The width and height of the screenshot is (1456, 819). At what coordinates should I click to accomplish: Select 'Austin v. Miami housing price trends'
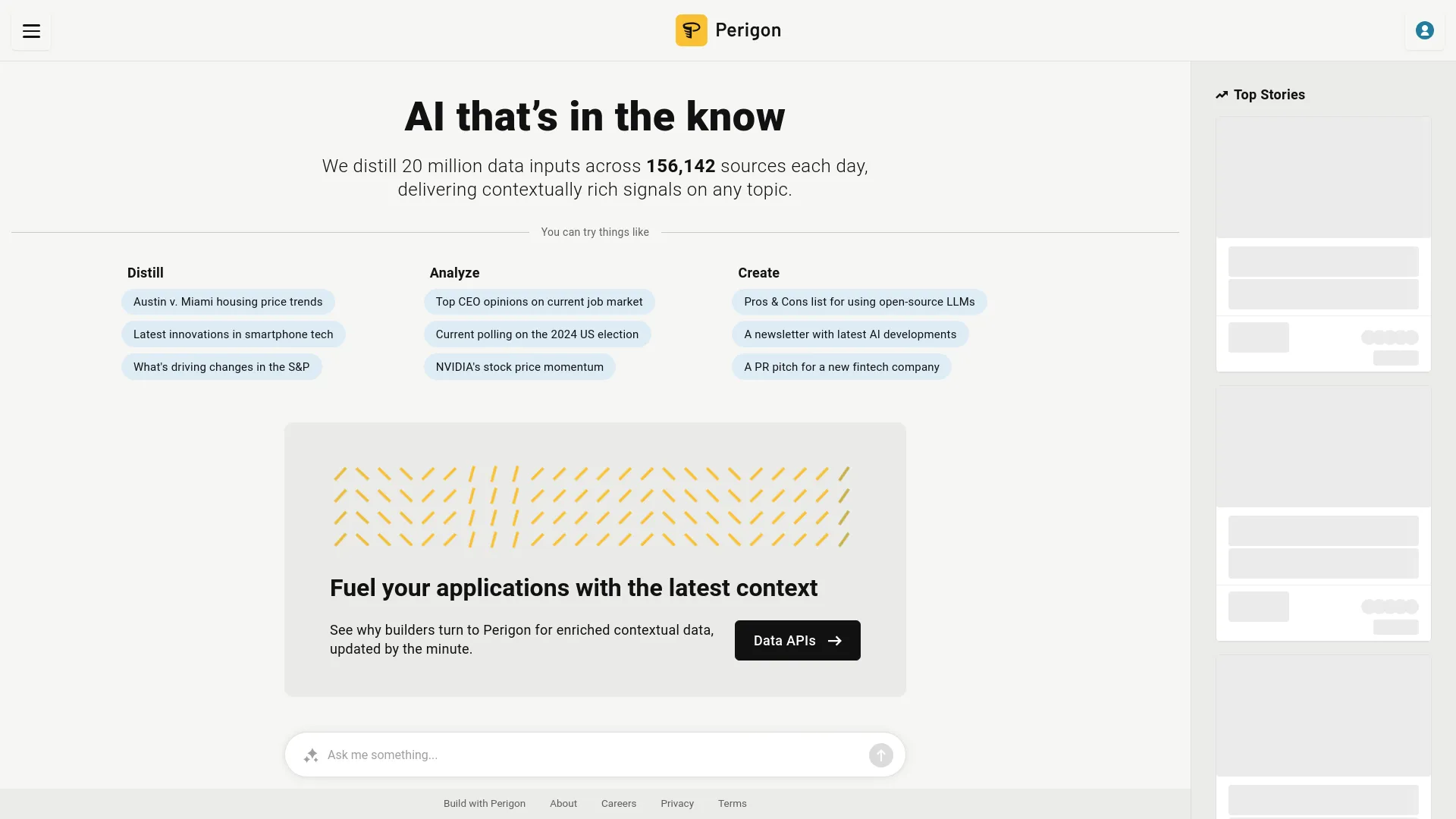[227, 301]
